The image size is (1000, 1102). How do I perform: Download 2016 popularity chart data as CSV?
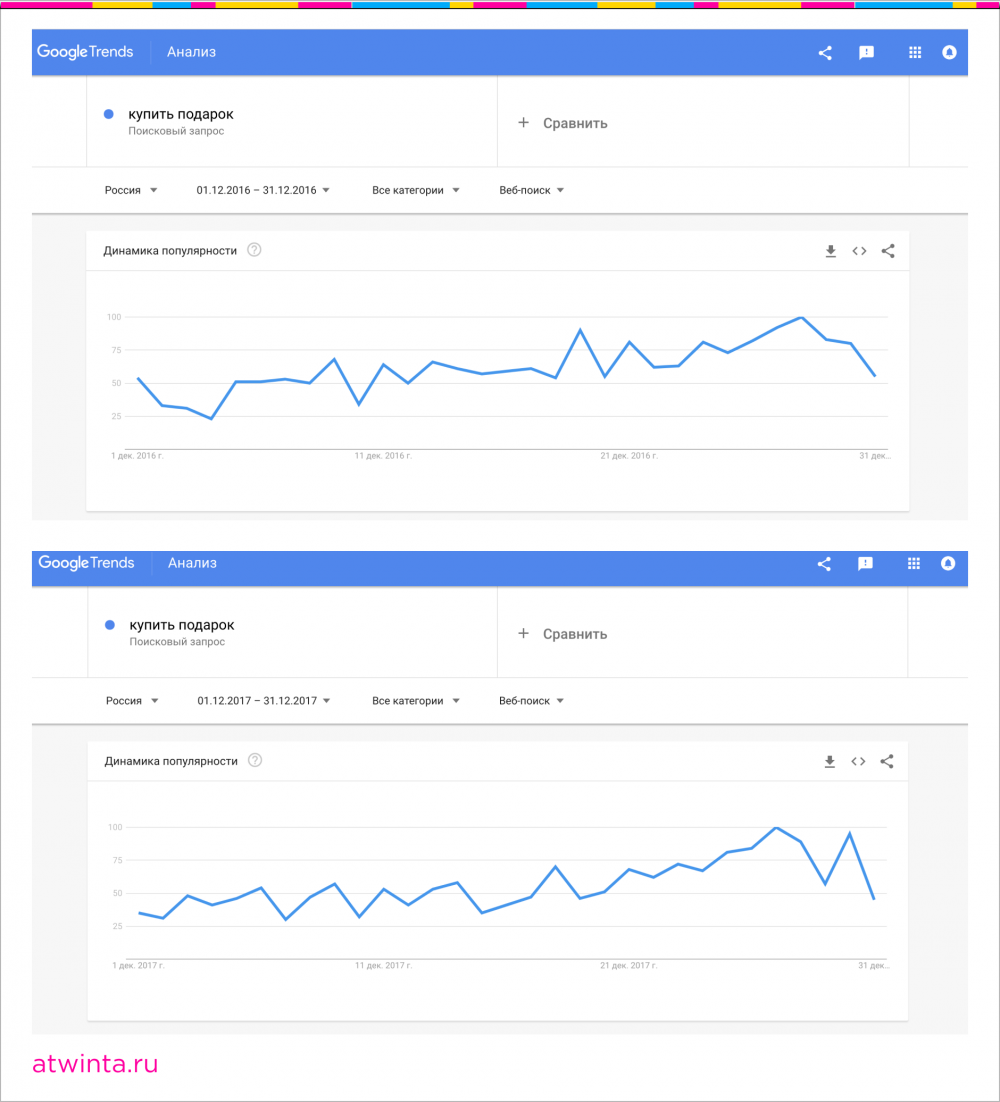click(x=830, y=251)
